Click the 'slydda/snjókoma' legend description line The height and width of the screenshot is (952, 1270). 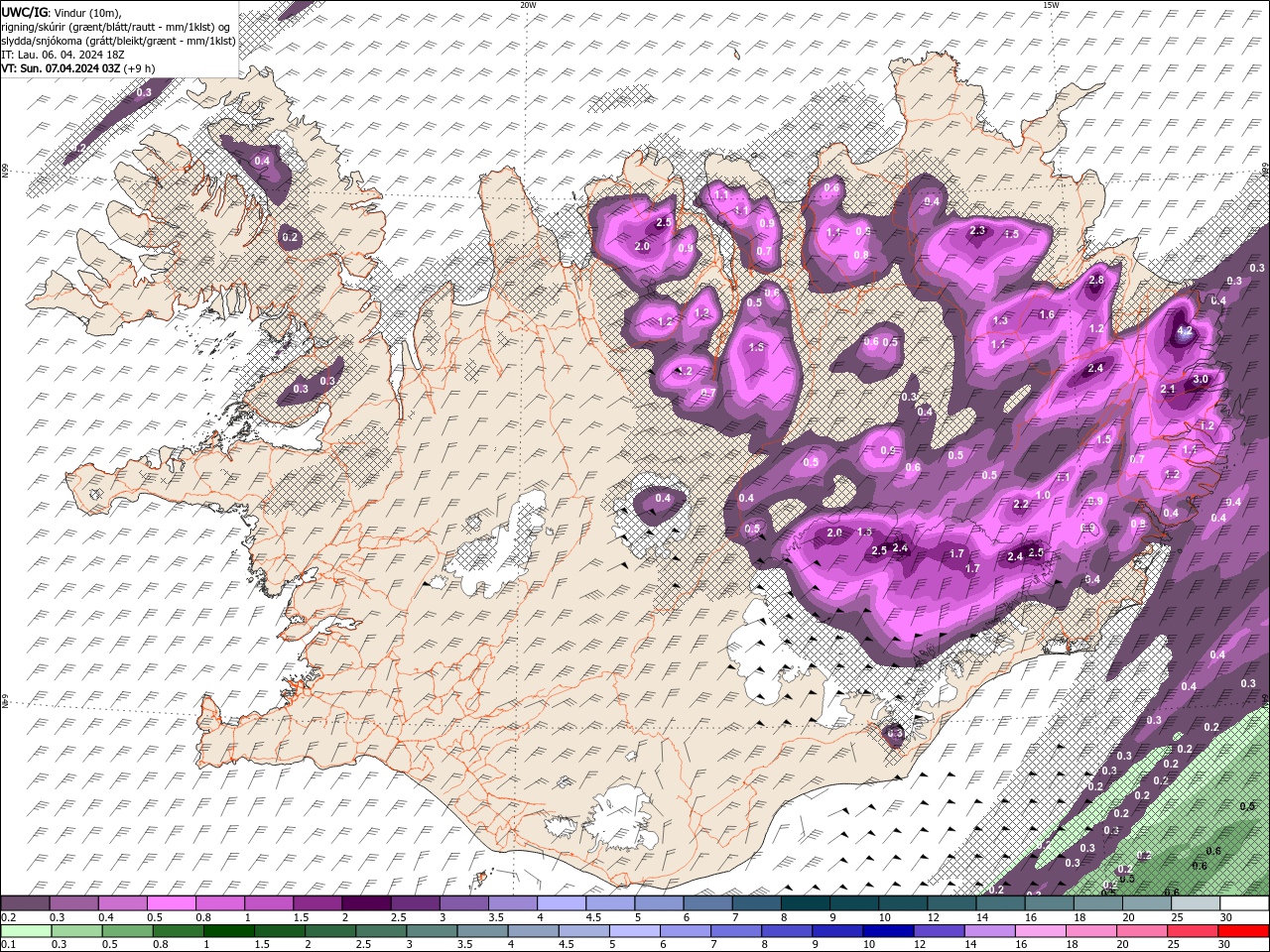[118, 40]
